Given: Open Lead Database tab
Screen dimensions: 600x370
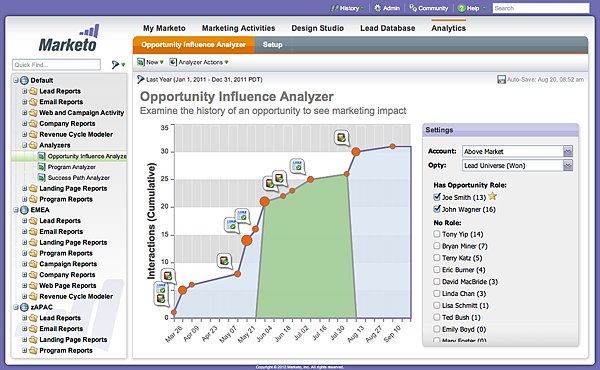Looking at the screenshot, I should [x=388, y=28].
